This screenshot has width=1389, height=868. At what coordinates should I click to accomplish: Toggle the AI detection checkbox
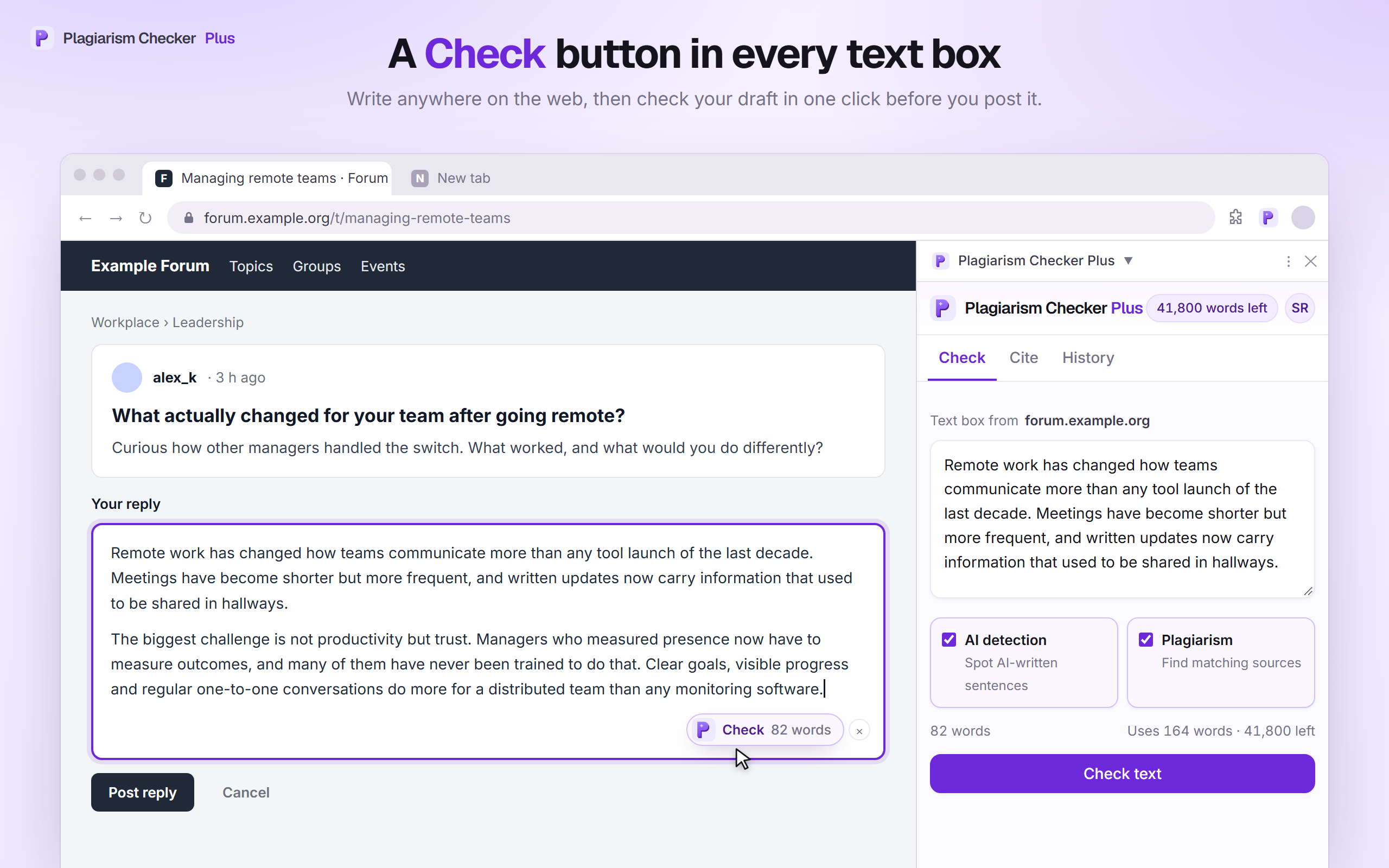pyautogui.click(x=949, y=640)
